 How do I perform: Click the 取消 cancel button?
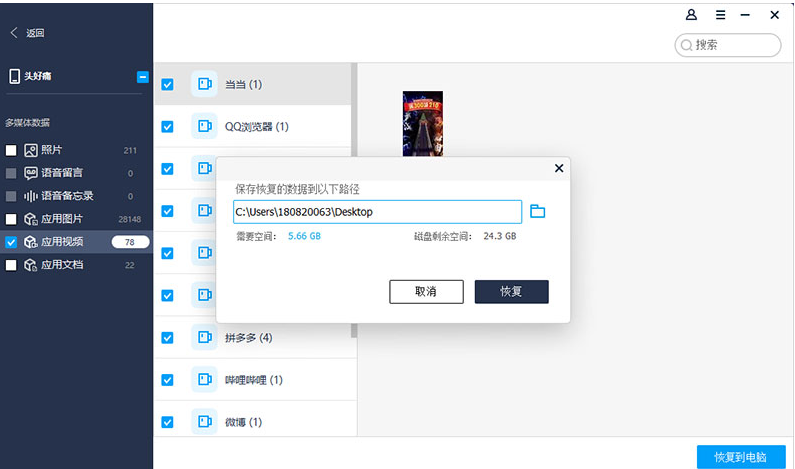pyautogui.click(x=426, y=292)
